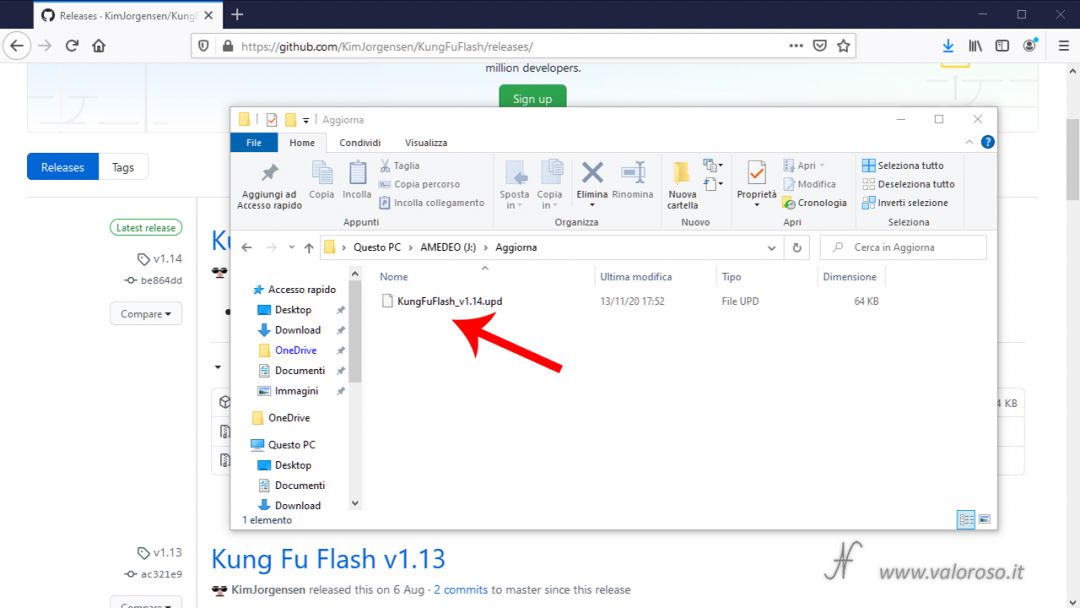Switch to Visualizza ribbon tab
This screenshot has height=608, width=1080.
(x=426, y=143)
